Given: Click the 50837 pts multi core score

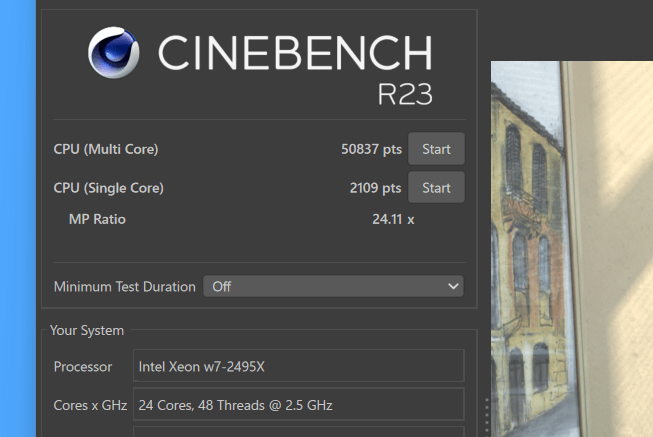Looking at the screenshot, I should tap(371, 149).
